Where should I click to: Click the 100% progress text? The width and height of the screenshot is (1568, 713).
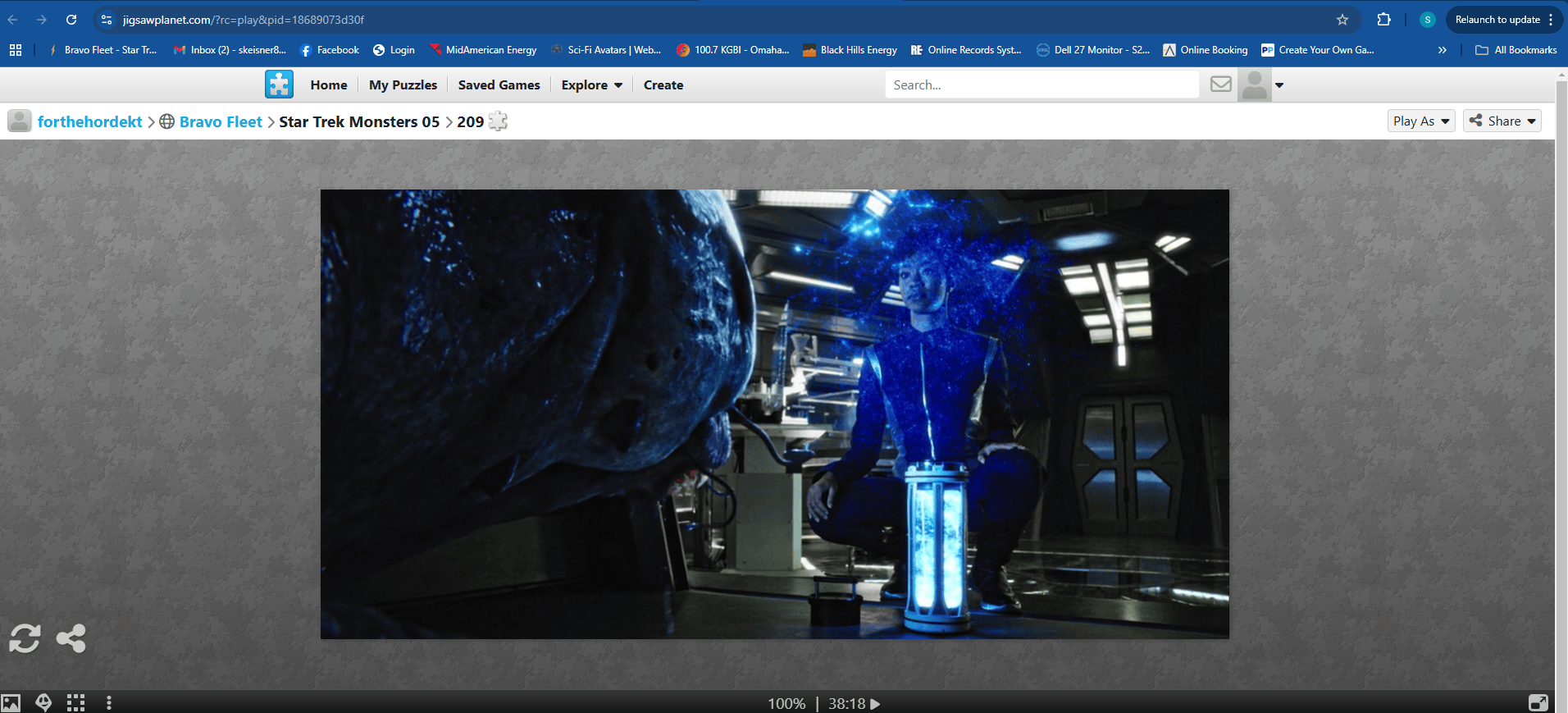click(786, 704)
